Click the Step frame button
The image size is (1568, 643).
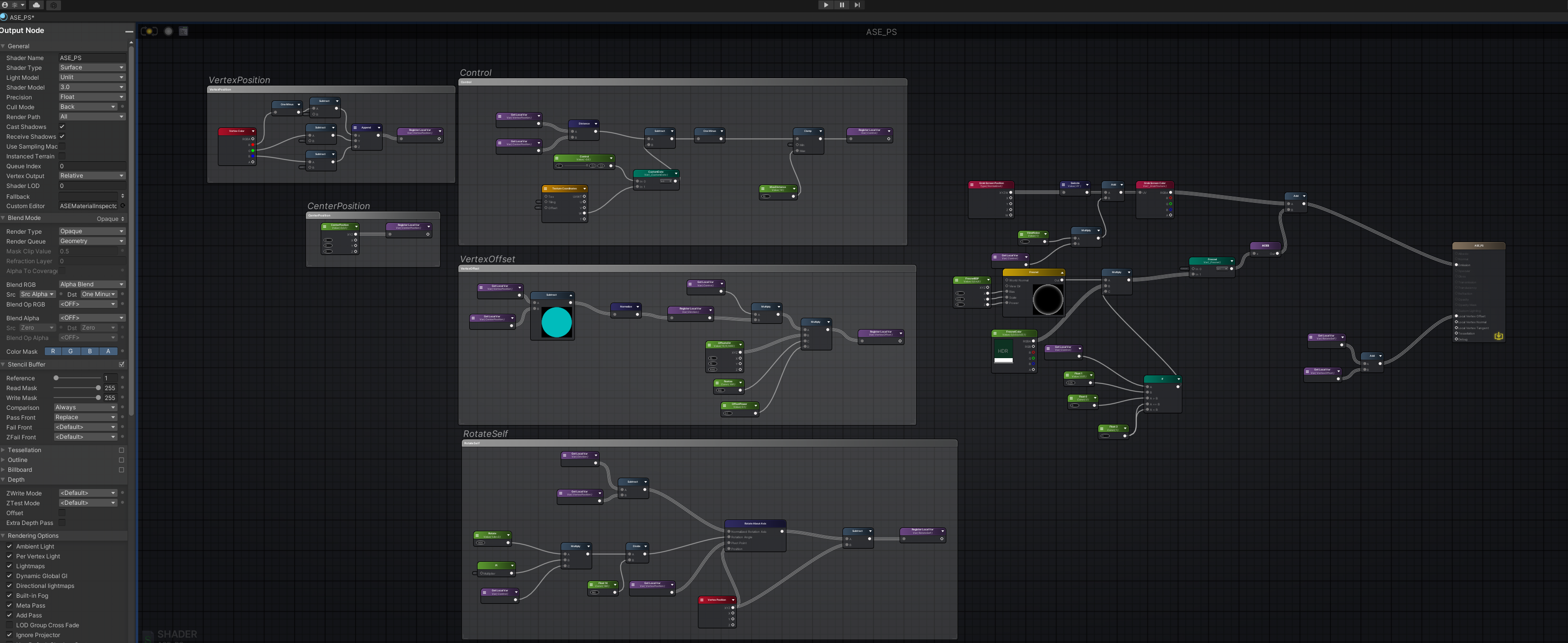tap(857, 5)
